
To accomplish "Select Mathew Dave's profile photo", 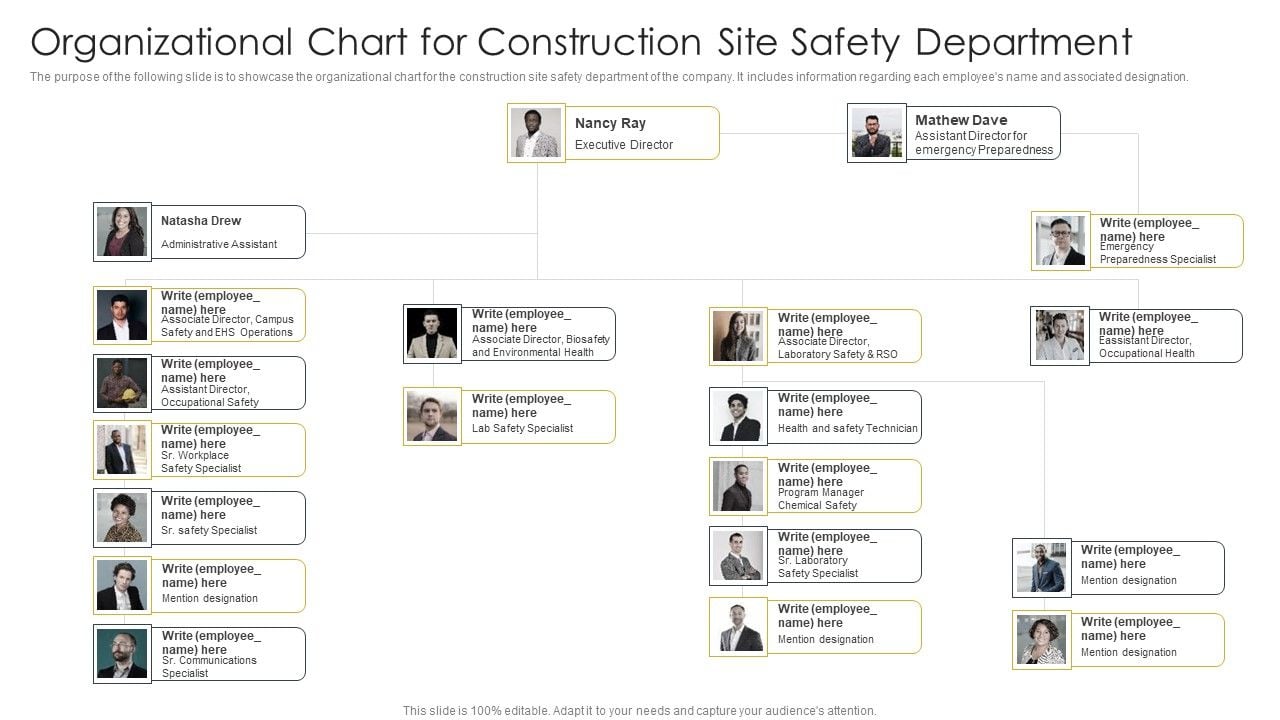I will click(x=876, y=133).
